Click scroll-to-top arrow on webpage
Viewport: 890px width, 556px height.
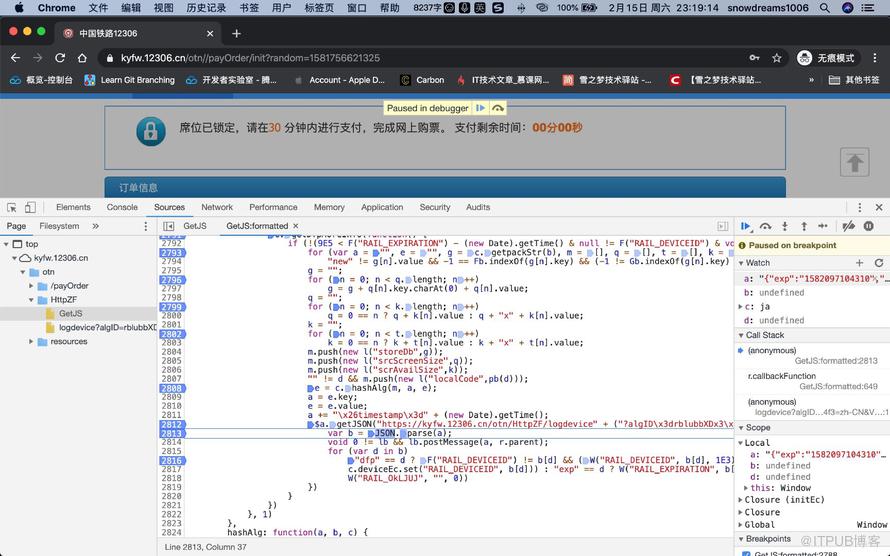coord(854,162)
